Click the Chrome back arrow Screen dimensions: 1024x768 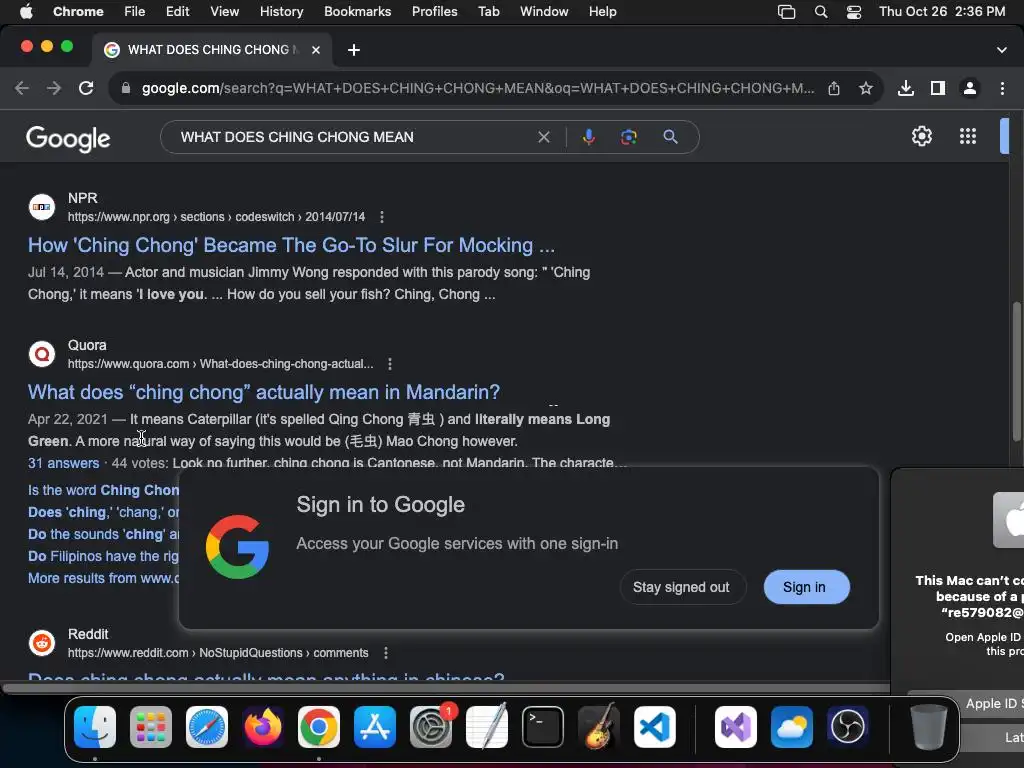(22, 88)
